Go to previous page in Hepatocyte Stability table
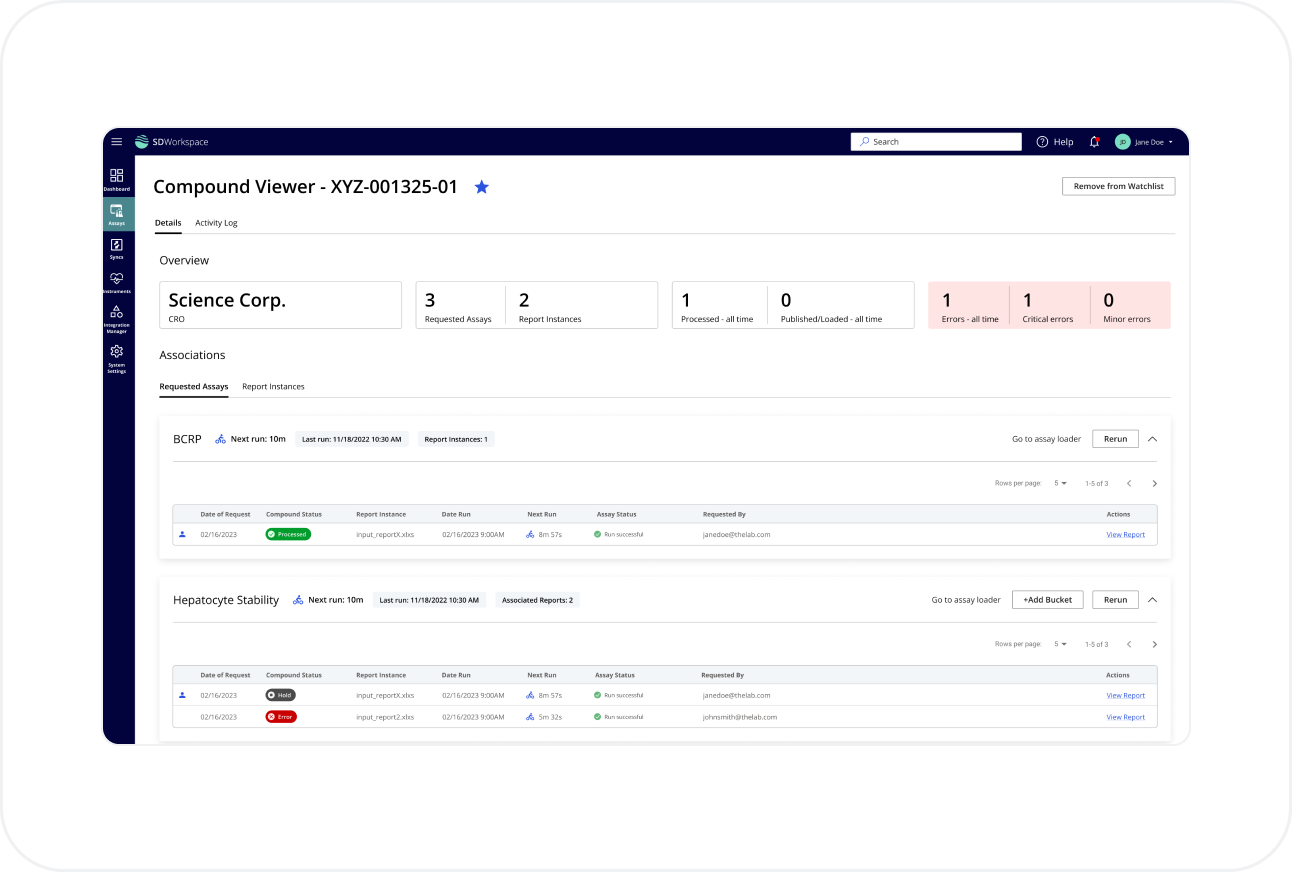 pos(1129,645)
